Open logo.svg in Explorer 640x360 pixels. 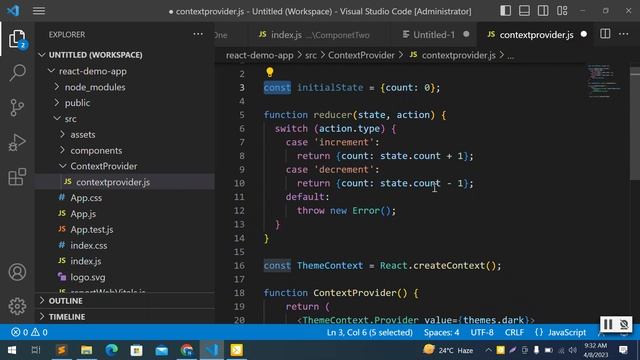[124, 277]
